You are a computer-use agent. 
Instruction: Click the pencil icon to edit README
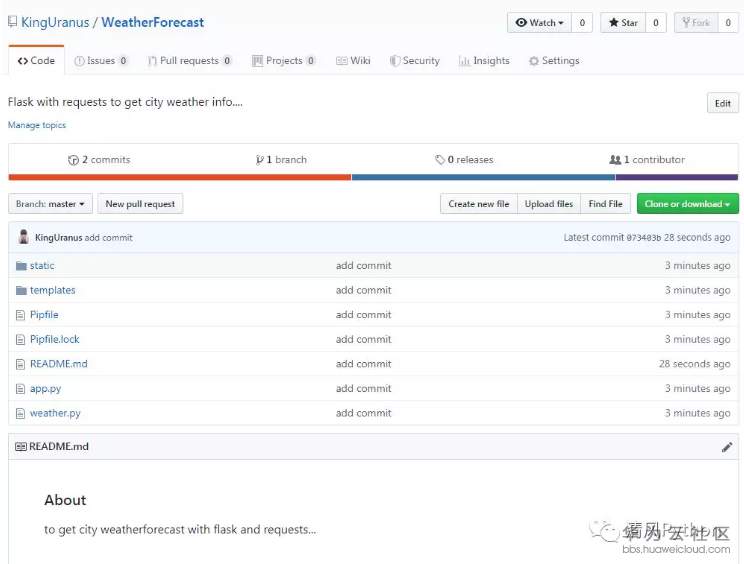(x=727, y=447)
